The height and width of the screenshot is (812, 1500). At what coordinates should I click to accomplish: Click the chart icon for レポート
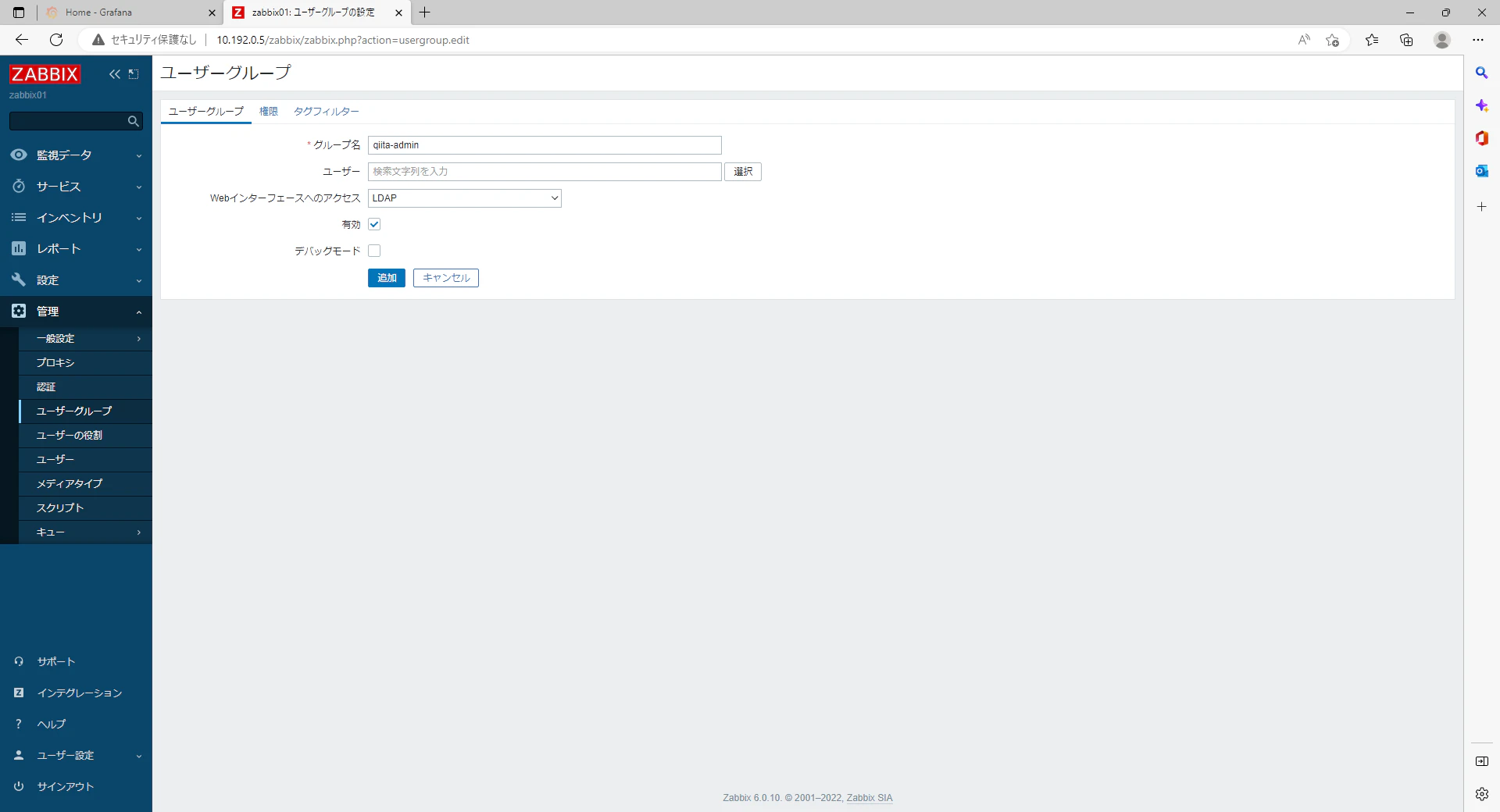19,248
